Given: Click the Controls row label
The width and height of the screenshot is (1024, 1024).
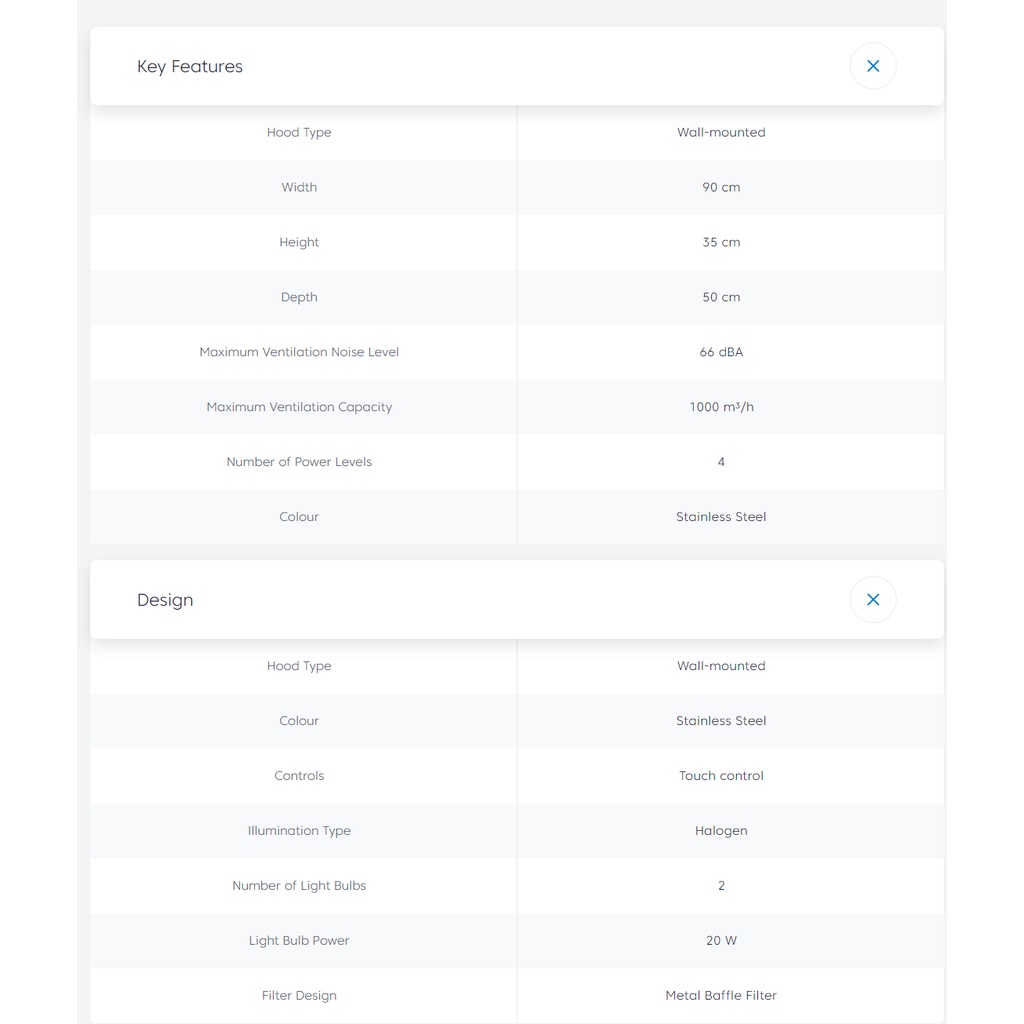Looking at the screenshot, I should click(x=299, y=776).
